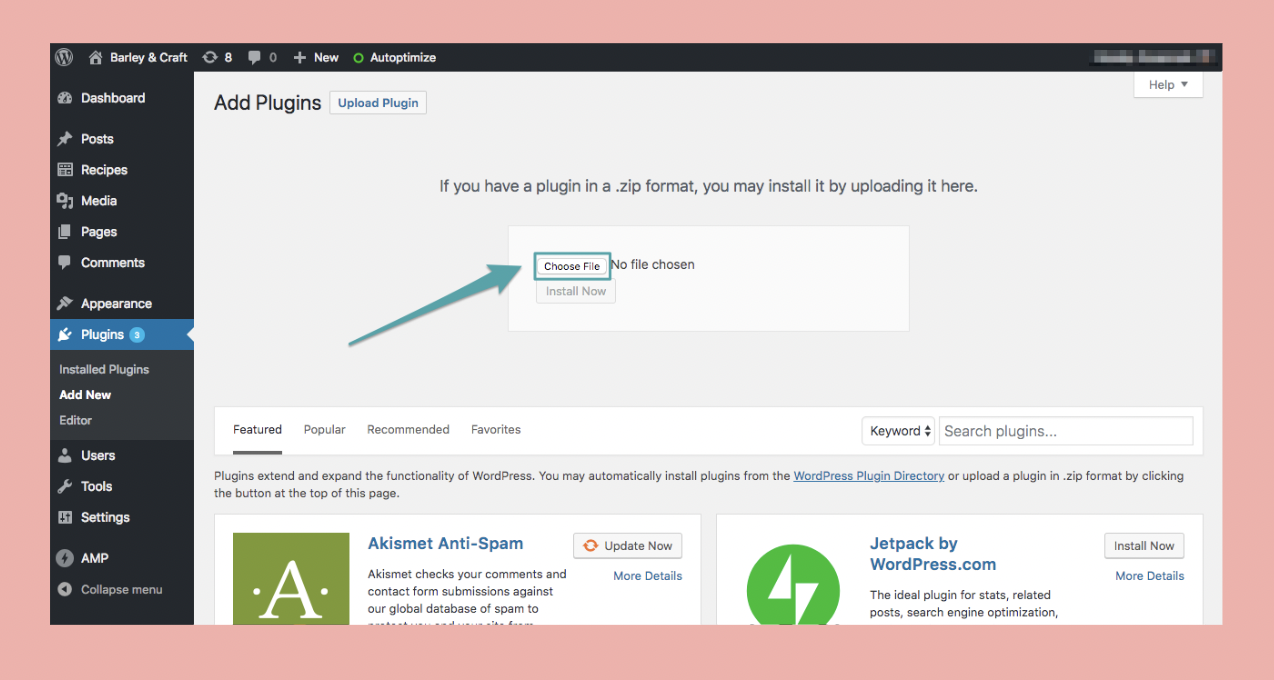Image resolution: width=1274 pixels, height=680 pixels.
Task: Switch to the Popular tab
Action: tap(324, 430)
